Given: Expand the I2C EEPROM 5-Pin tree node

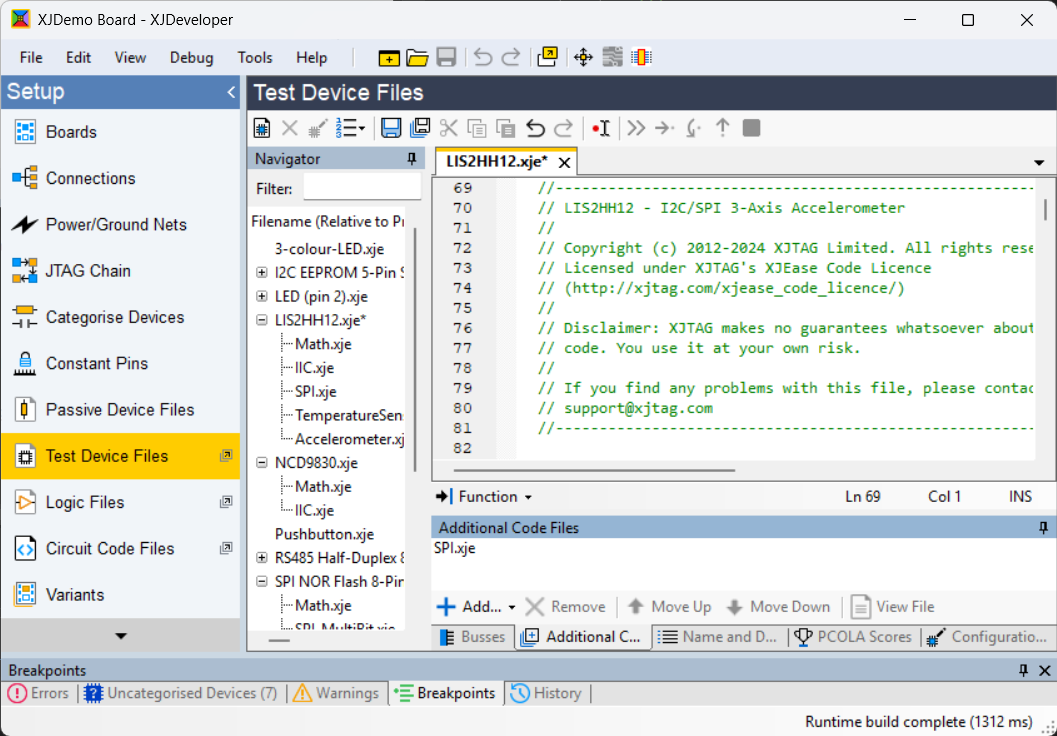Looking at the screenshot, I should (x=262, y=272).
